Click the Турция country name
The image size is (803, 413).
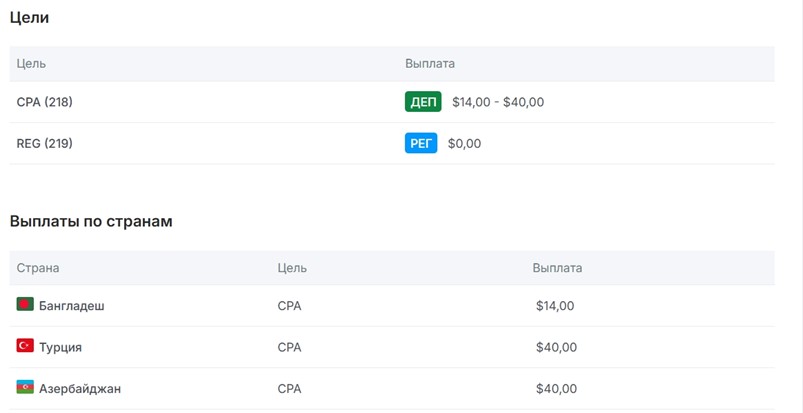pyautogui.click(x=60, y=347)
